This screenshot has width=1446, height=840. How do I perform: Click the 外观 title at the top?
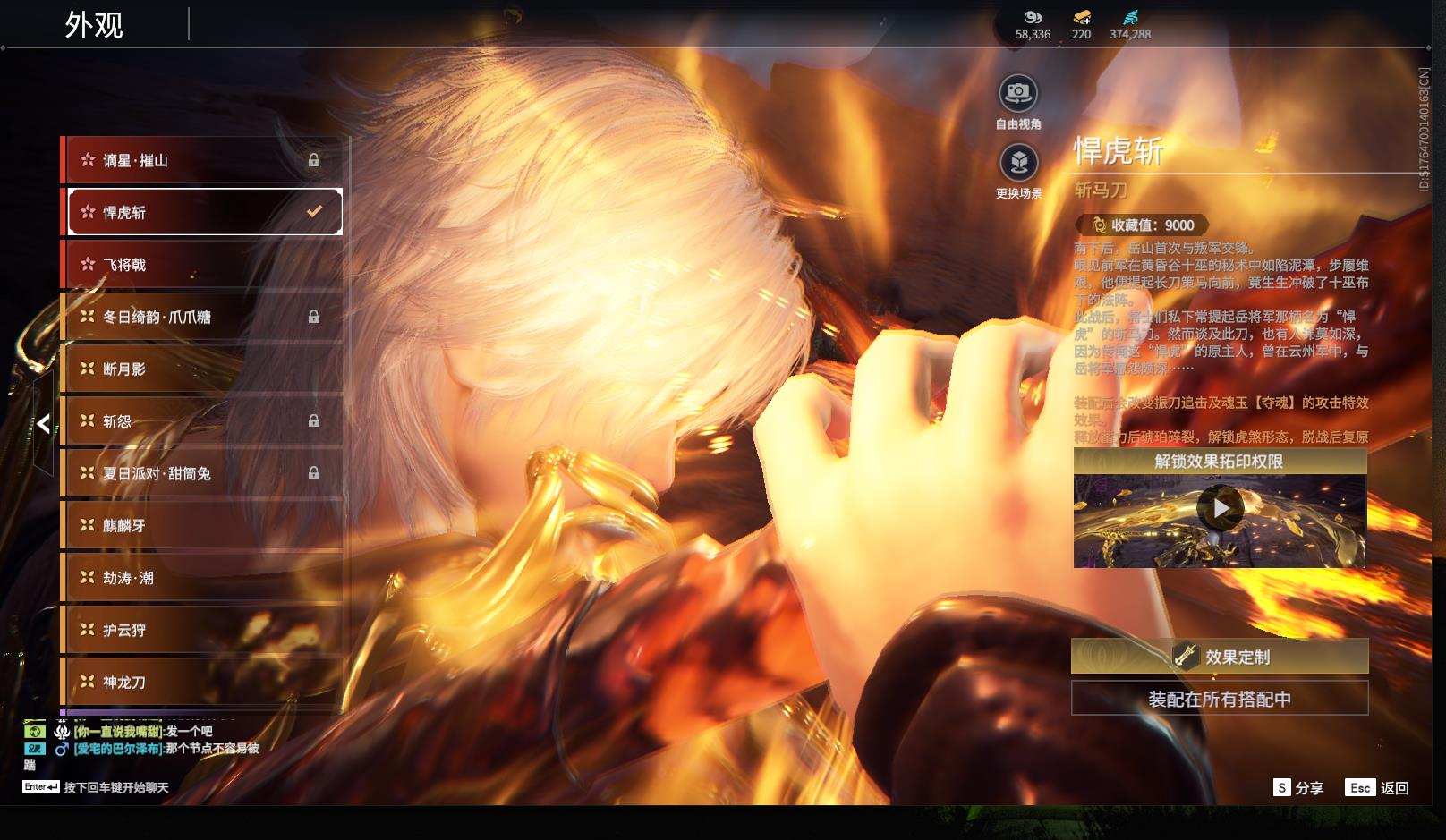94,25
